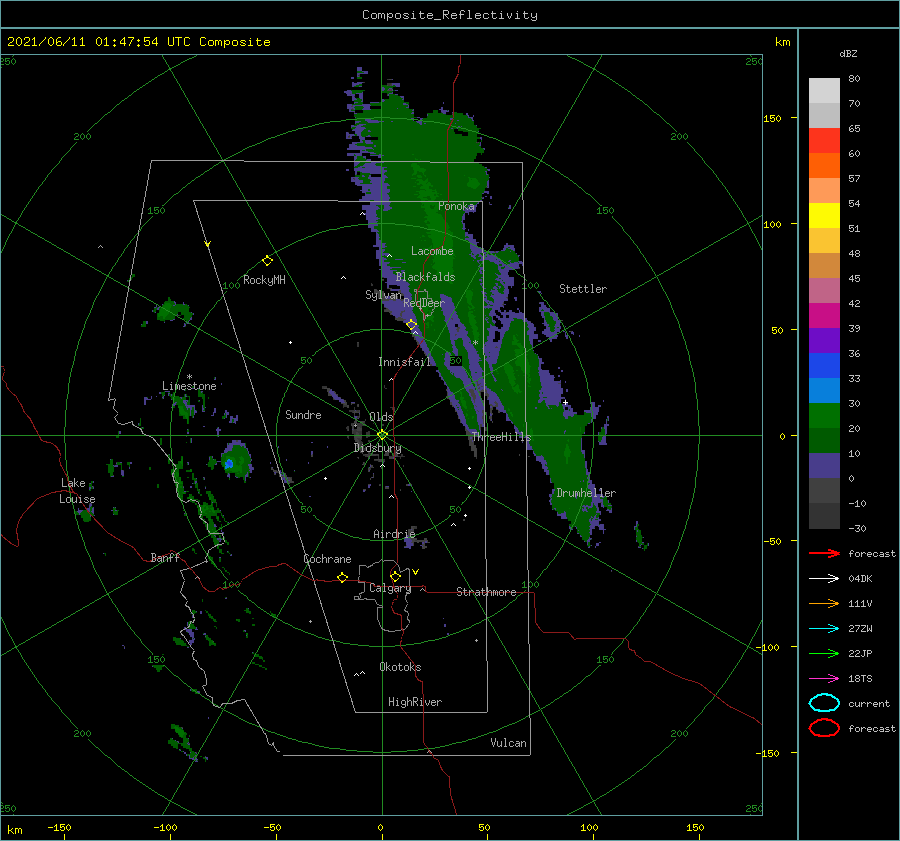This screenshot has width=900, height=841.
Task: Pick the cyan 27ZW arrow legend icon
Action: pos(824,628)
